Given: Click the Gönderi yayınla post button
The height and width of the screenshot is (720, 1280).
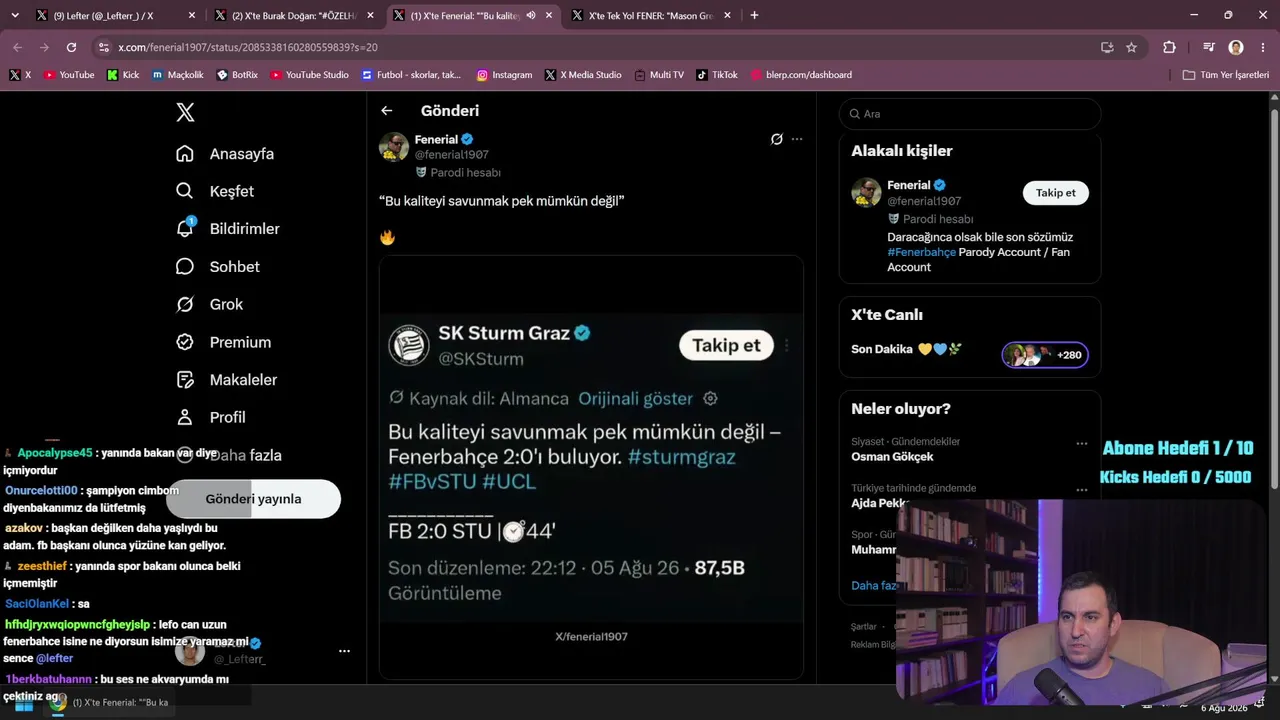Looking at the screenshot, I should point(253,499).
